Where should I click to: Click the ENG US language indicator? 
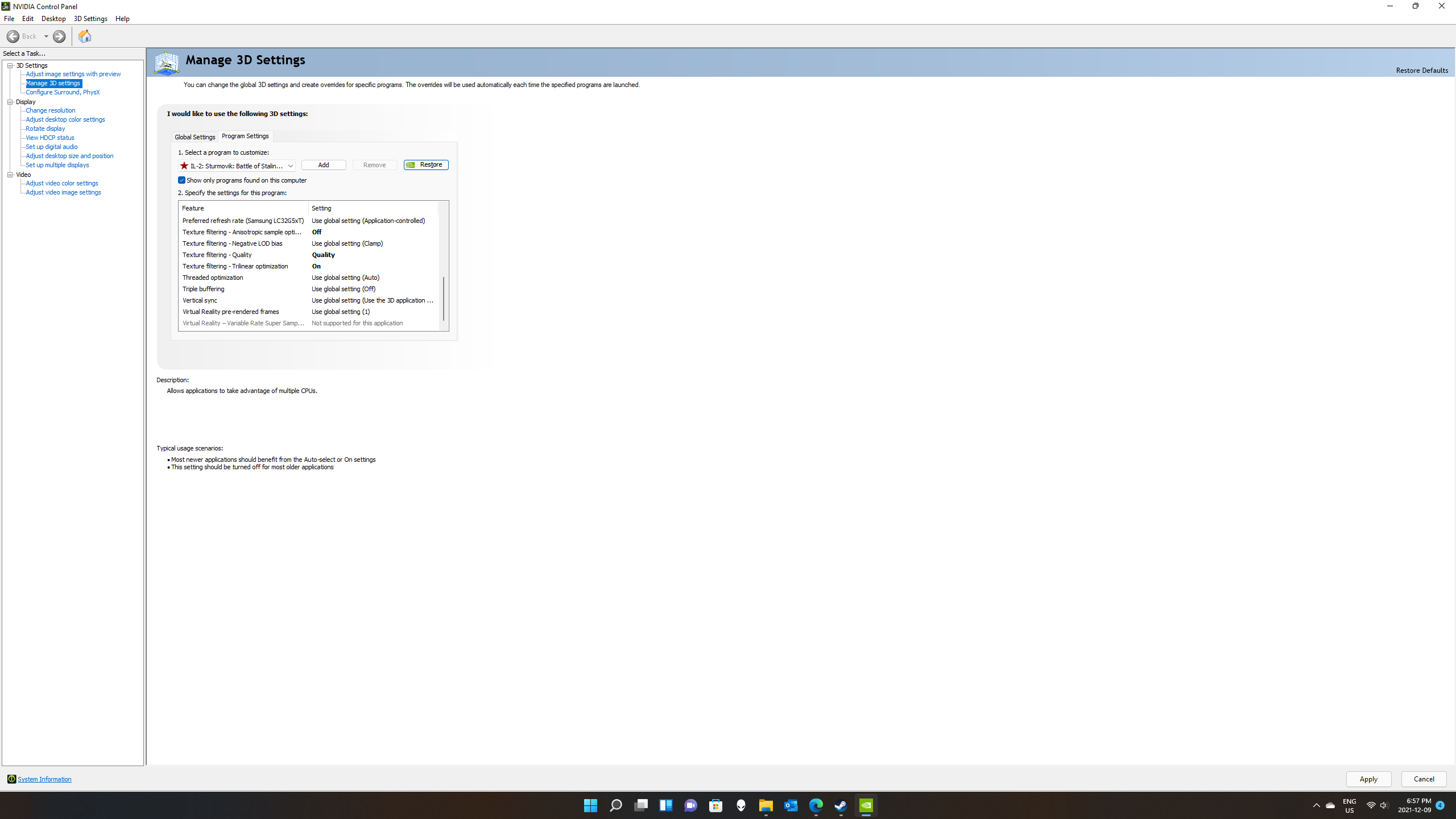coord(1349,805)
